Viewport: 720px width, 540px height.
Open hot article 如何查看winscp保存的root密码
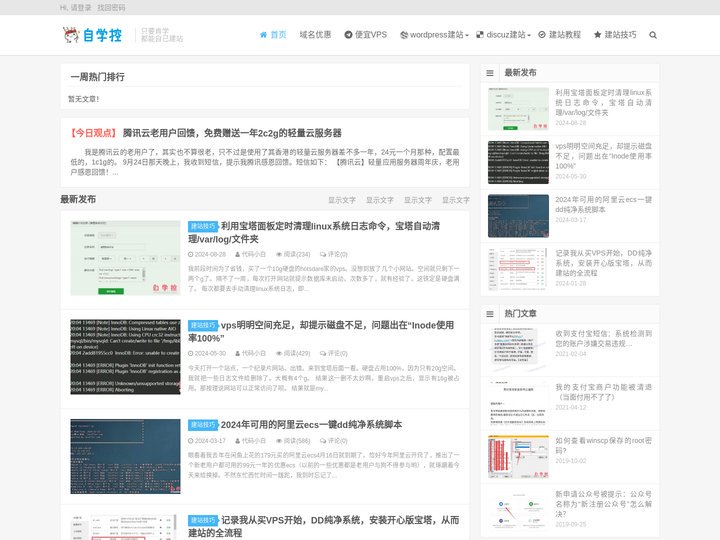pyautogui.click(x=603, y=445)
